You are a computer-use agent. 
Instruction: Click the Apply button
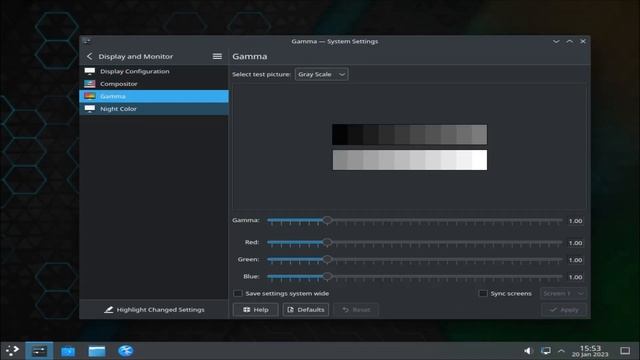[x=564, y=310]
